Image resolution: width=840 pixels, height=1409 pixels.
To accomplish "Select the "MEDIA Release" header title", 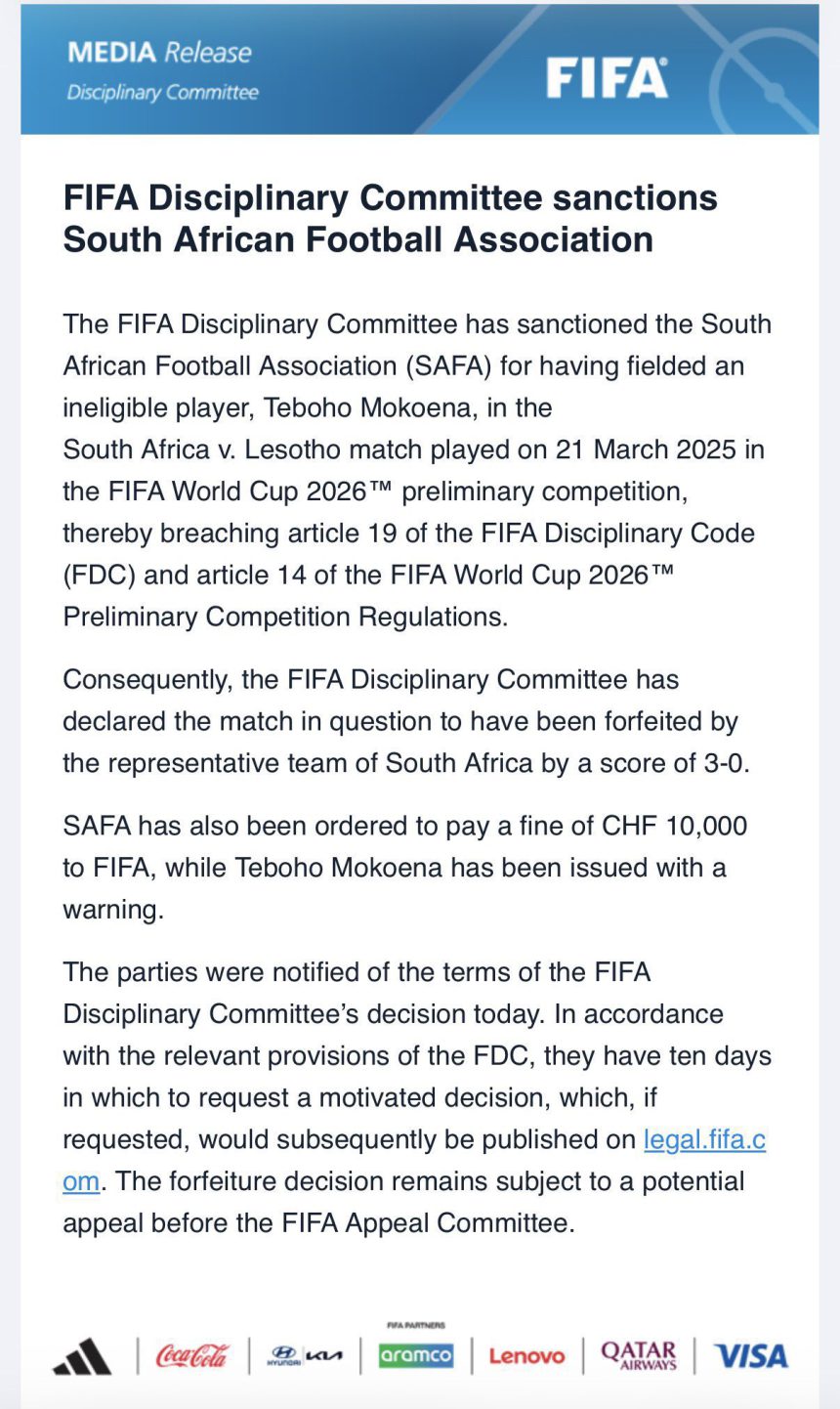I will [x=159, y=53].
